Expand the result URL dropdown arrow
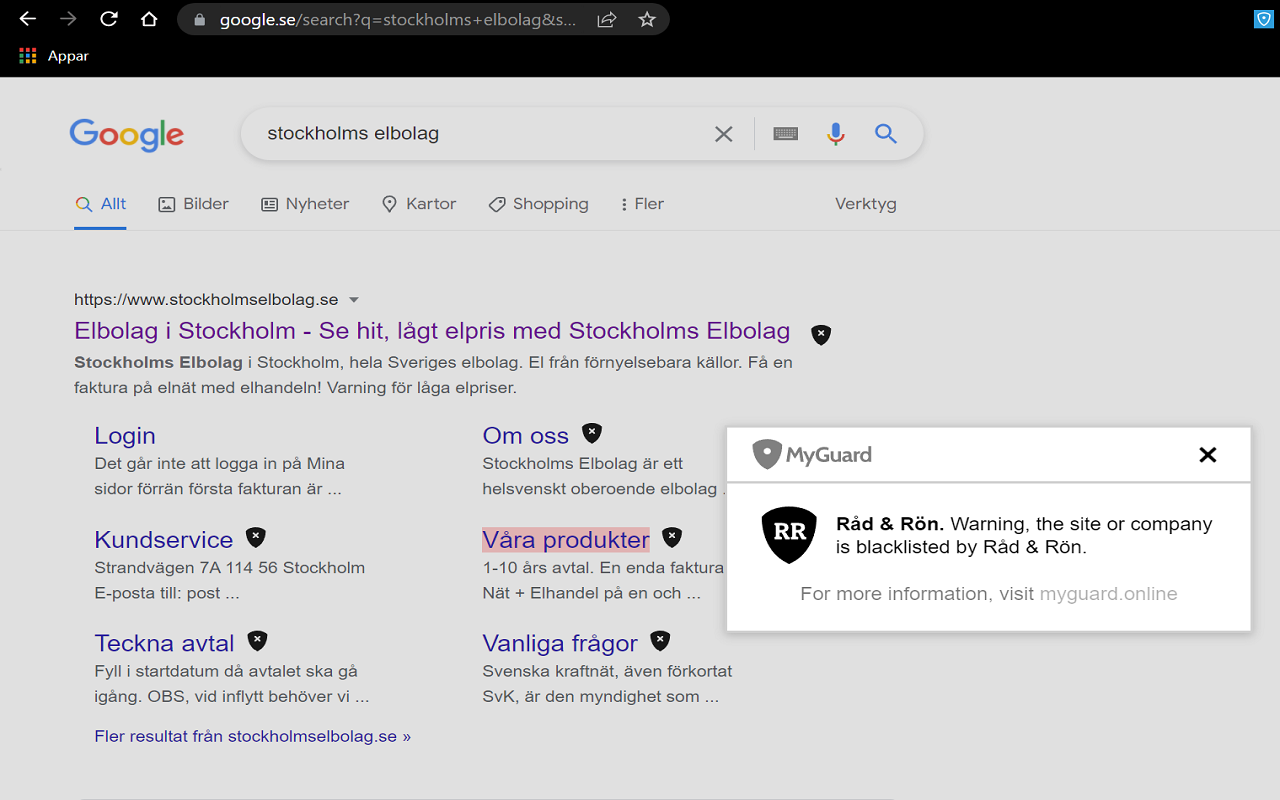 (353, 300)
